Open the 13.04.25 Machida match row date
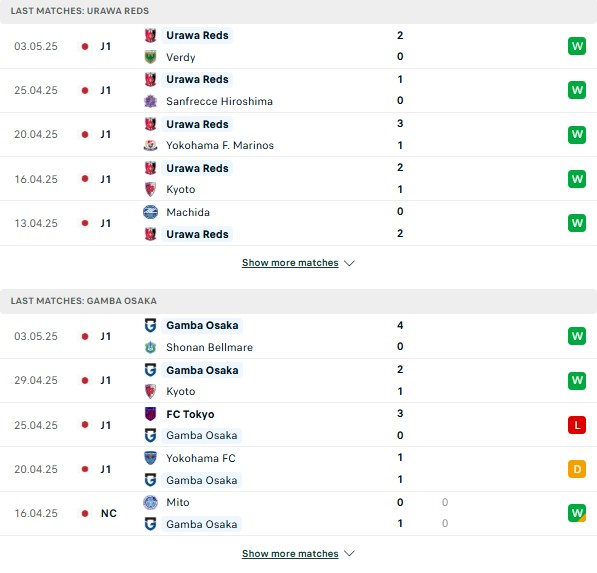 click(36, 223)
